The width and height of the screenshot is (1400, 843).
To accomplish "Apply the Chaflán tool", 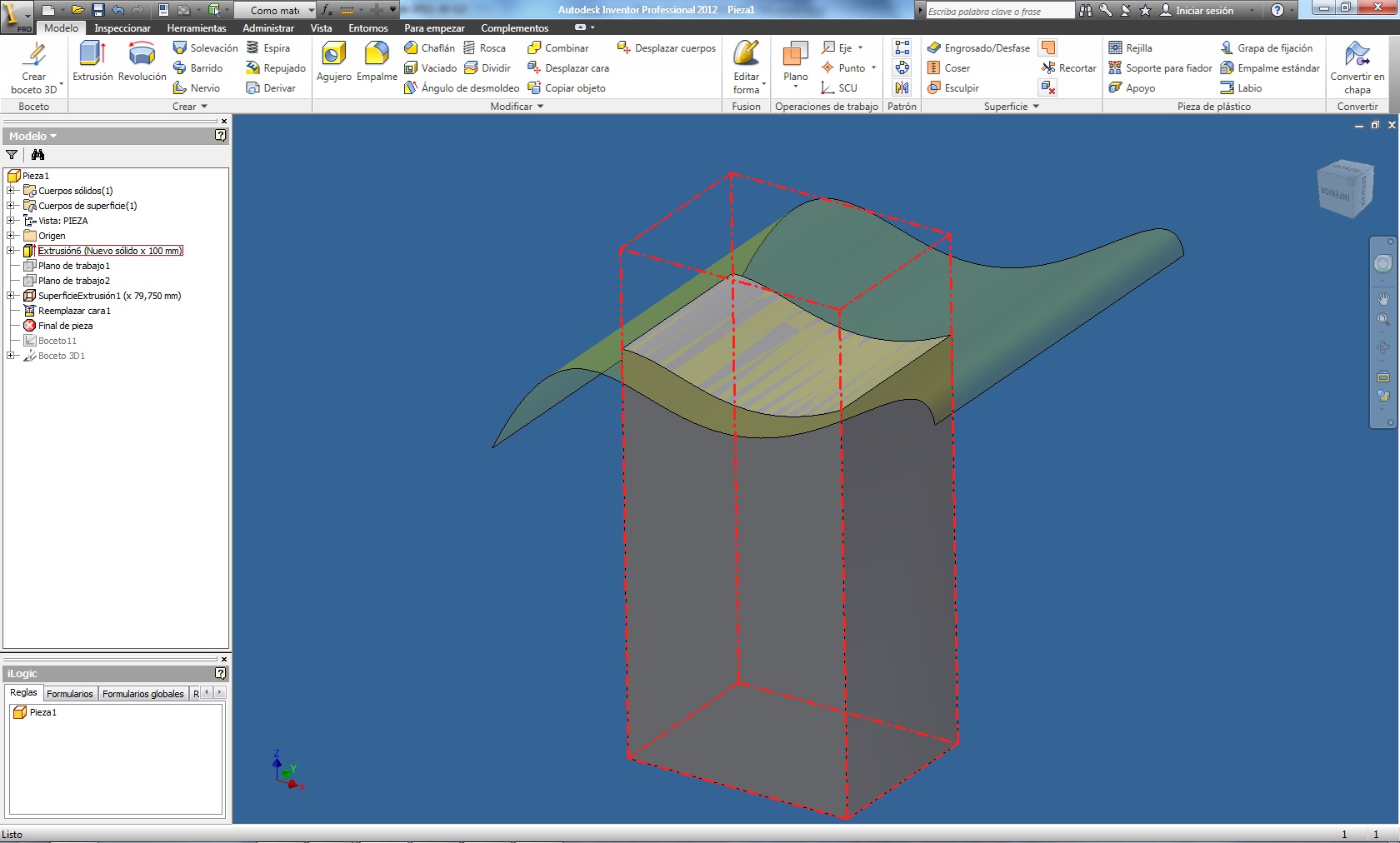I will pyautogui.click(x=429, y=48).
